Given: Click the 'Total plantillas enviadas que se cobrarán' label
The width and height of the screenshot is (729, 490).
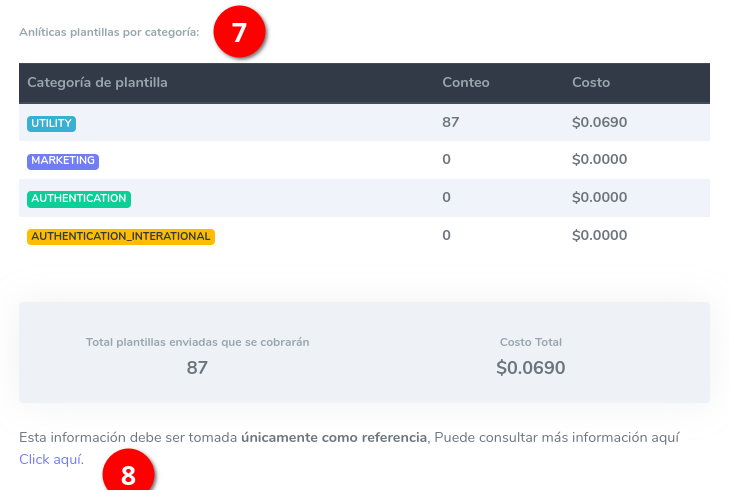Looking at the screenshot, I should click(197, 342).
